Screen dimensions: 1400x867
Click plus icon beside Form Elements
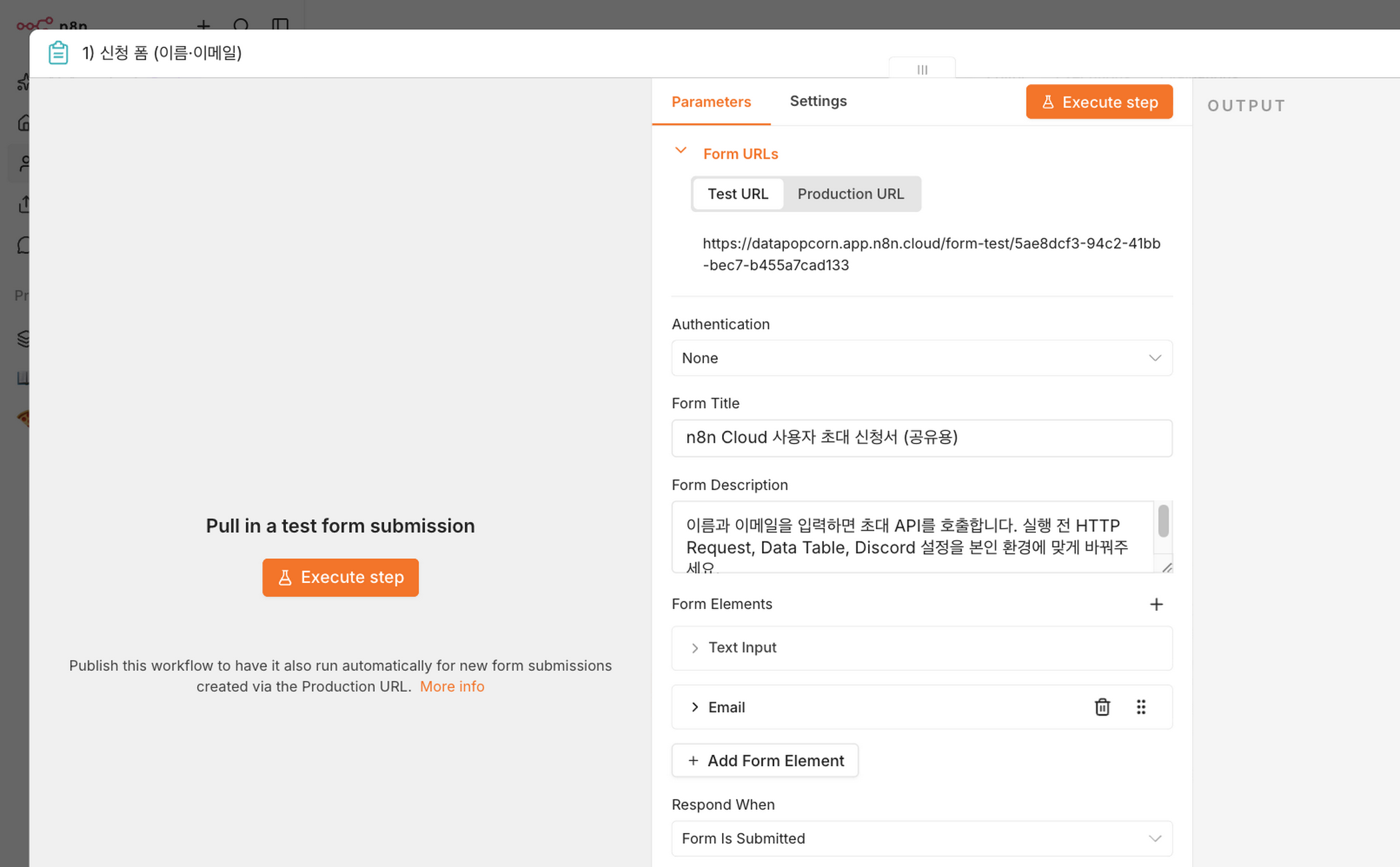tap(1156, 604)
